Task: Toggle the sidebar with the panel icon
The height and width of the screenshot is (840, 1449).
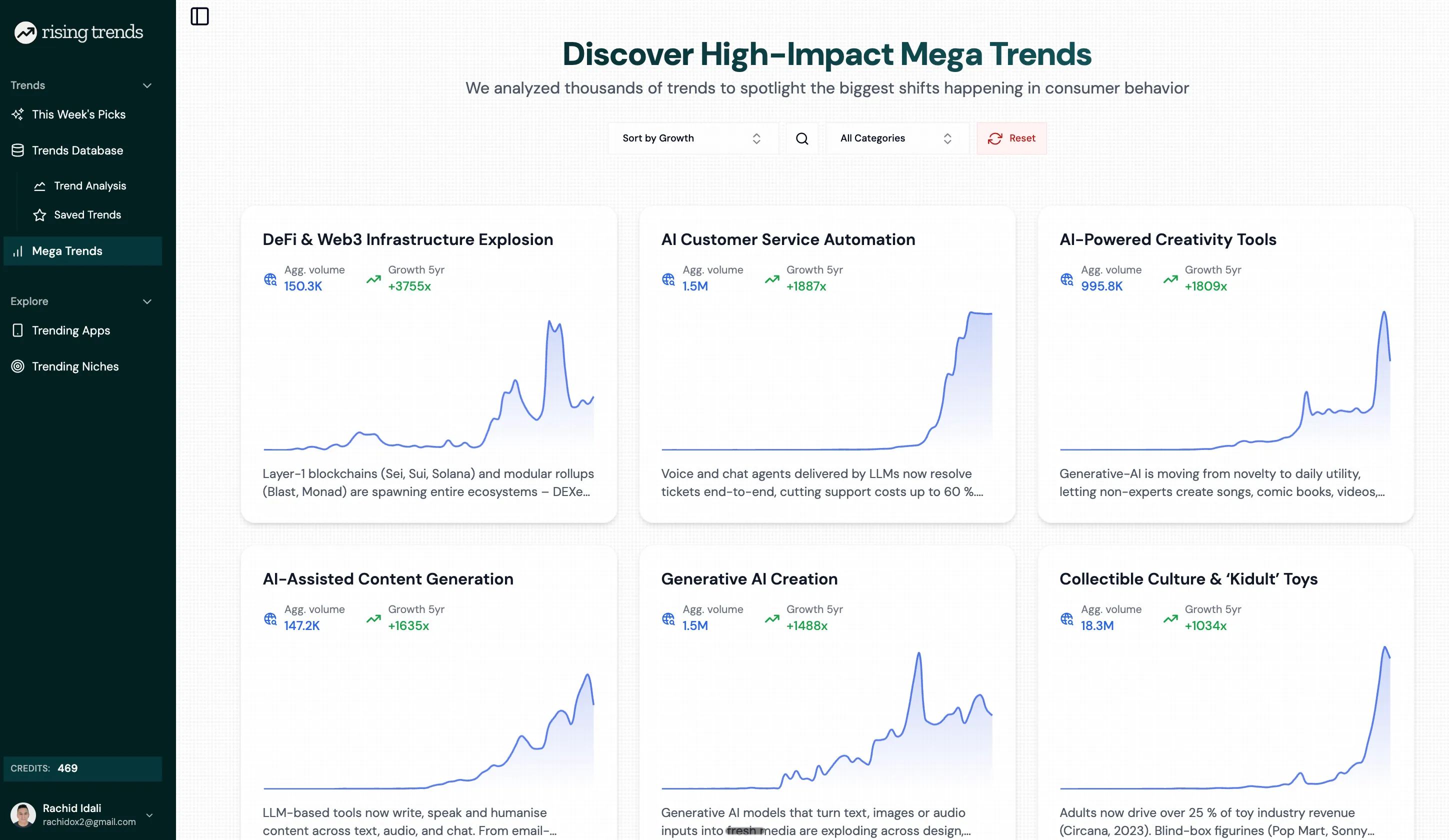Action: click(200, 16)
